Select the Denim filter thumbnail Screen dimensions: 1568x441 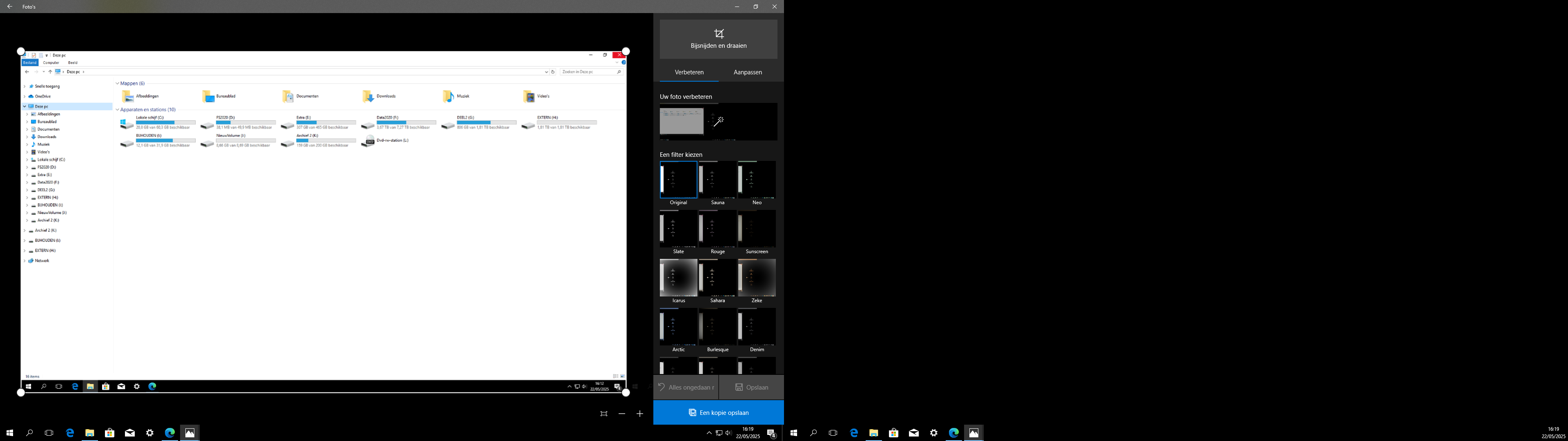coord(757,327)
